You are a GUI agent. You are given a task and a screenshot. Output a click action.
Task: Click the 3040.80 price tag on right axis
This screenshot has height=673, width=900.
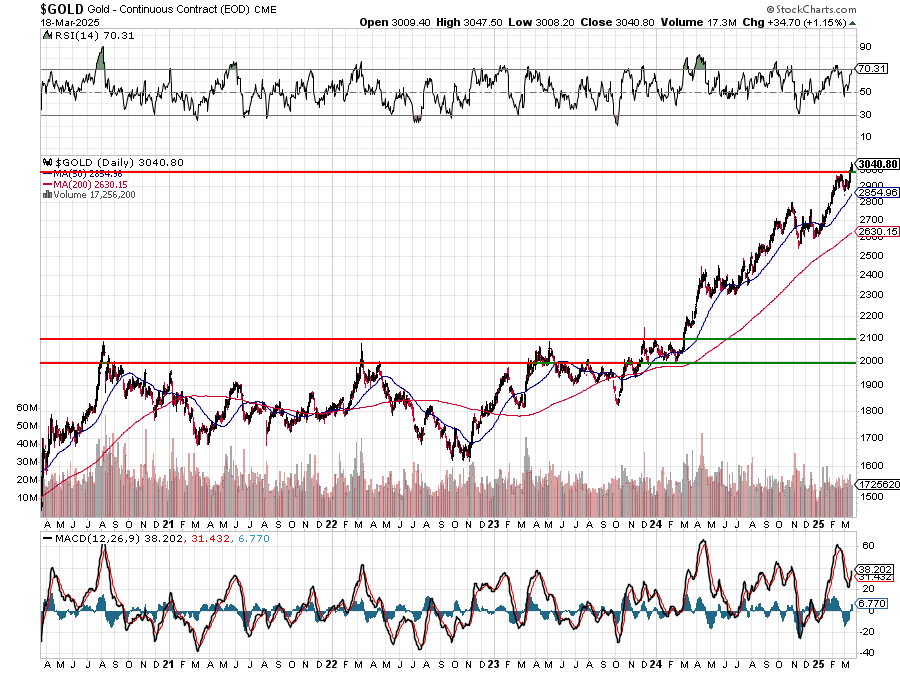pos(878,164)
